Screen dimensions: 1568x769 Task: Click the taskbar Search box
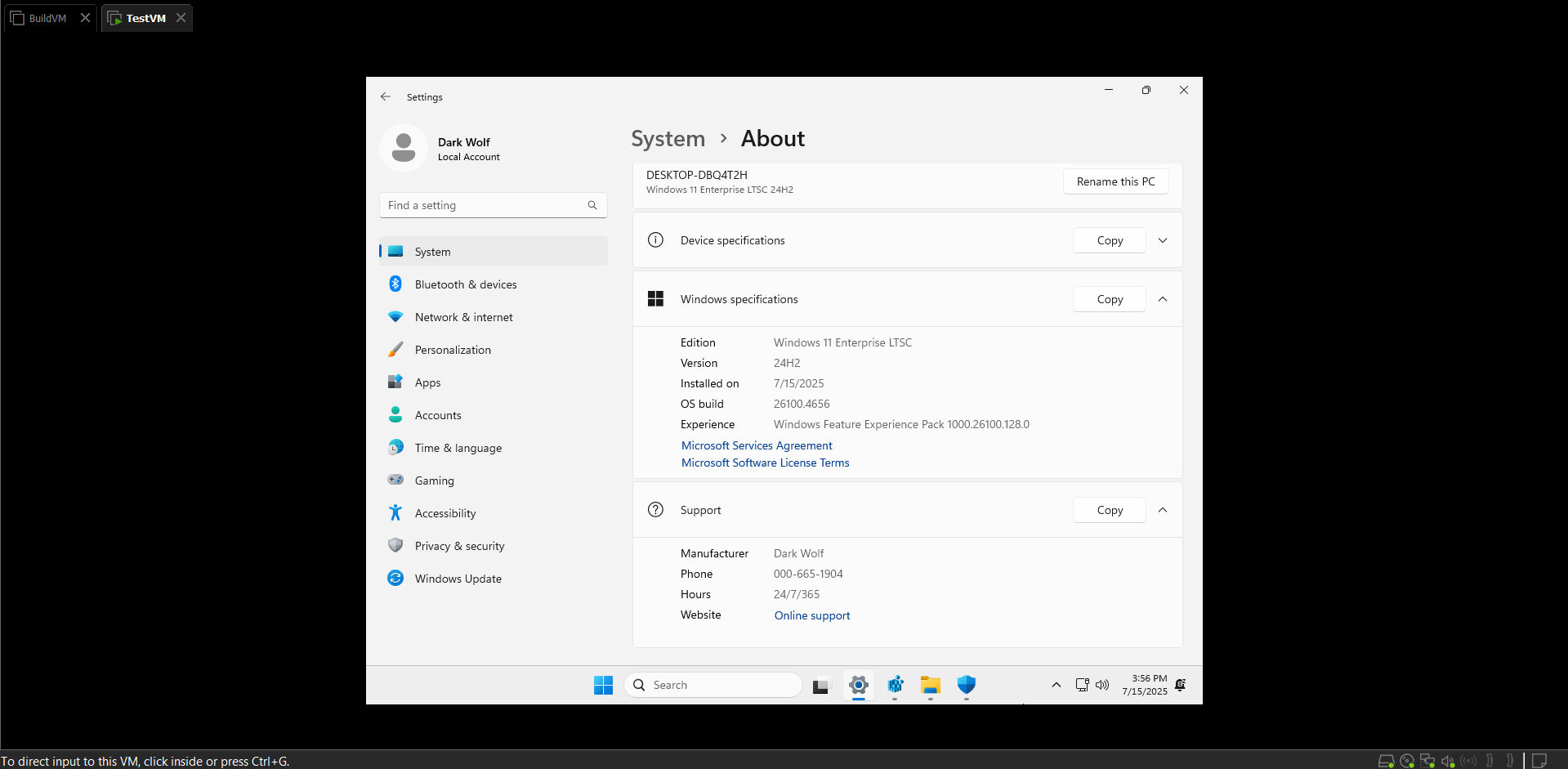pyautogui.click(x=713, y=685)
